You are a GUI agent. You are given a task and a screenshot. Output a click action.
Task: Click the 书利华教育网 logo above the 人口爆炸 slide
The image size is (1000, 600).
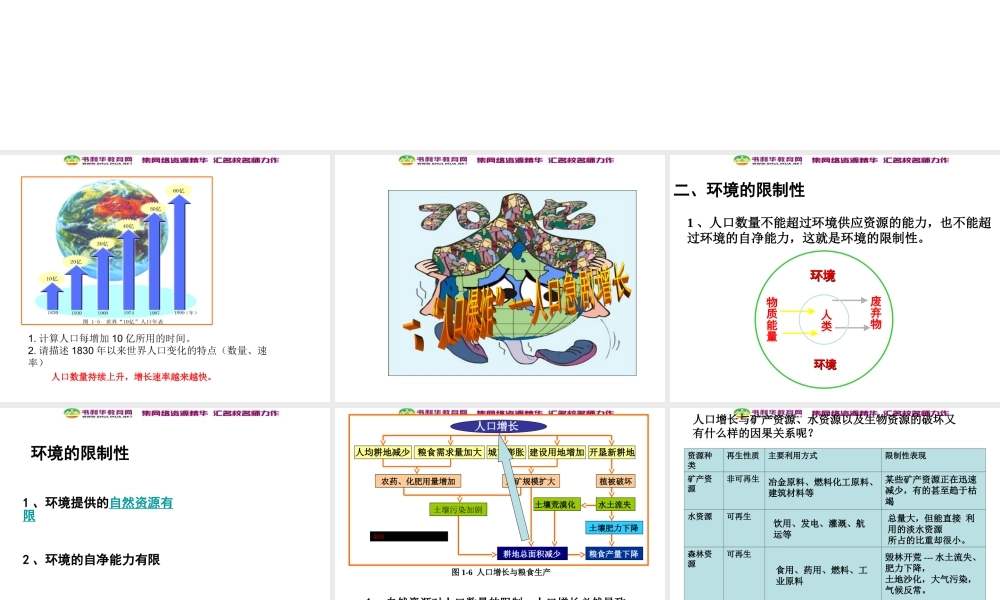coord(405,160)
